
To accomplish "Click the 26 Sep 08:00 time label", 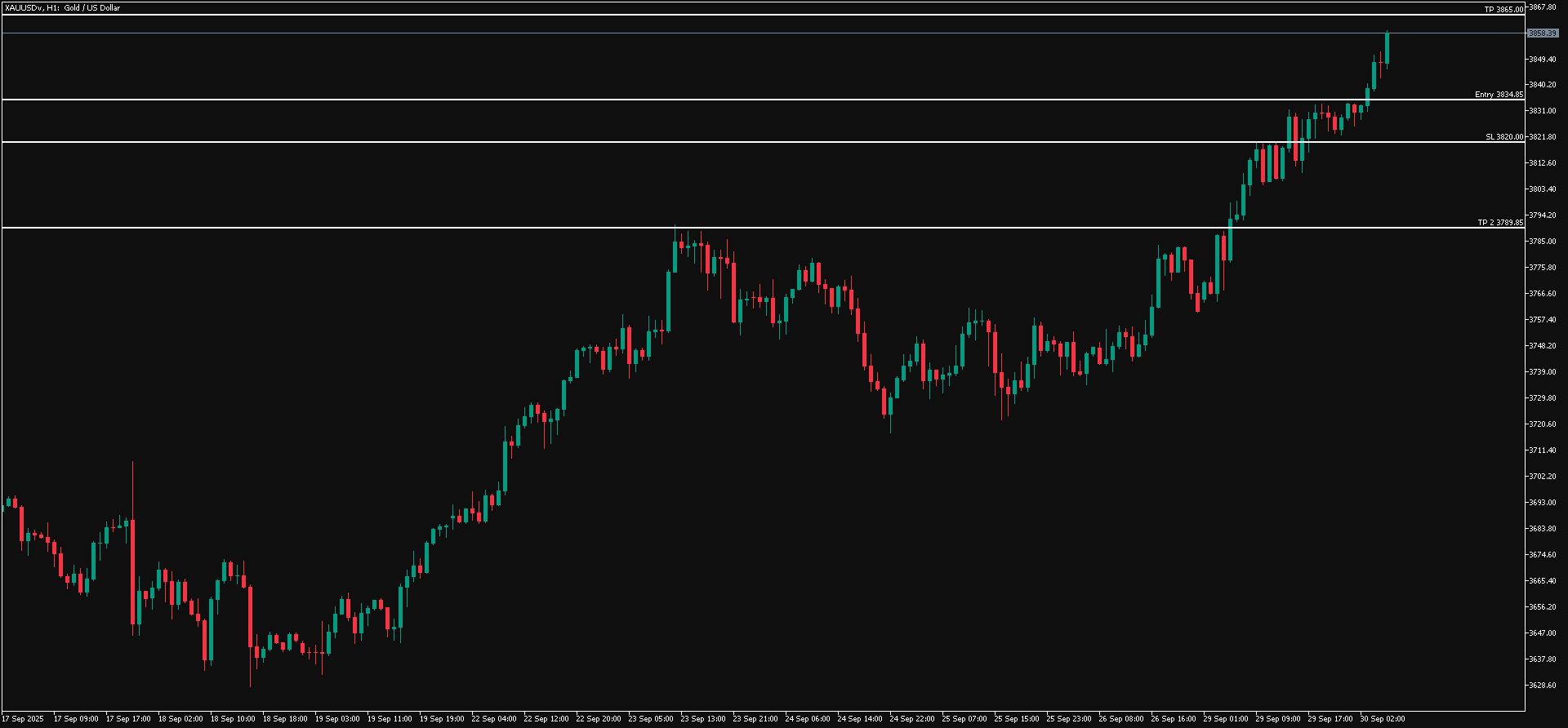I will click(1120, 719).
